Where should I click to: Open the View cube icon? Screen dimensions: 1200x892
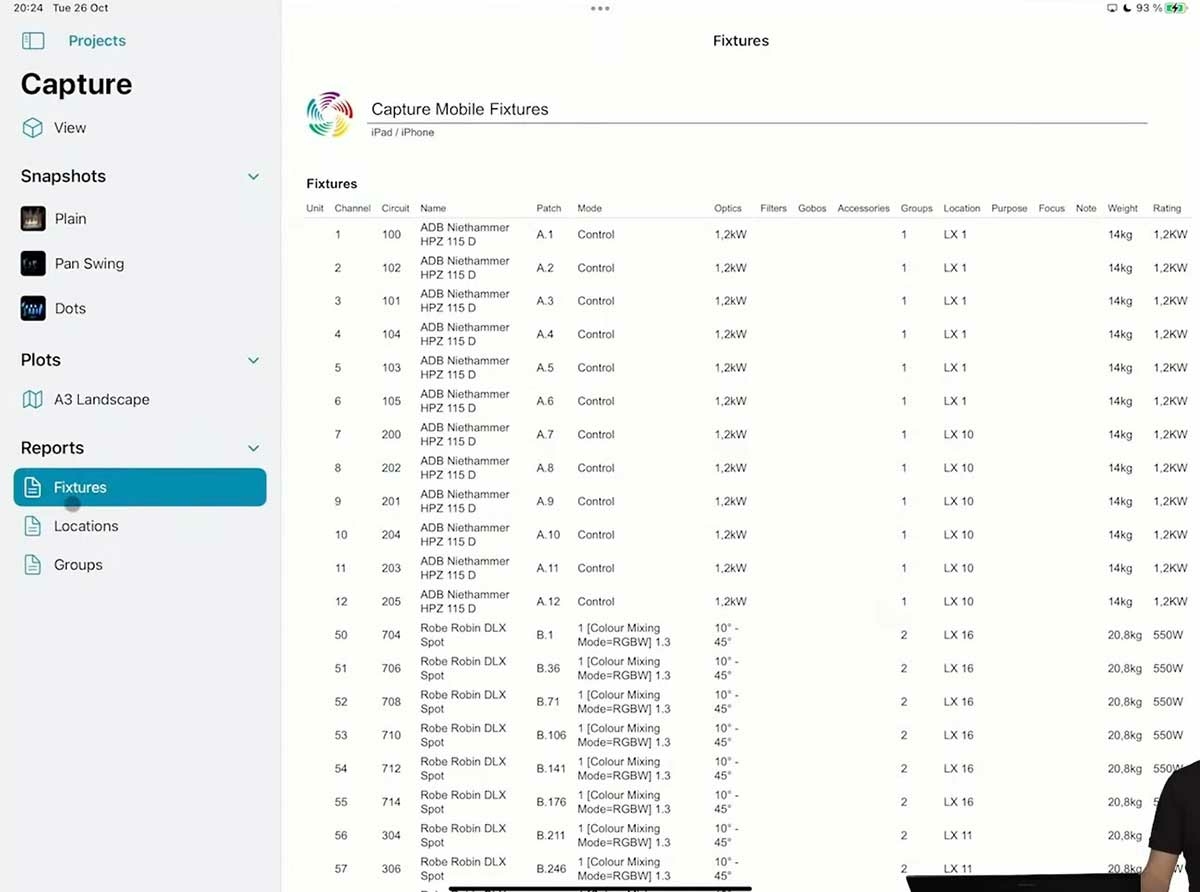tap(33, 128)
